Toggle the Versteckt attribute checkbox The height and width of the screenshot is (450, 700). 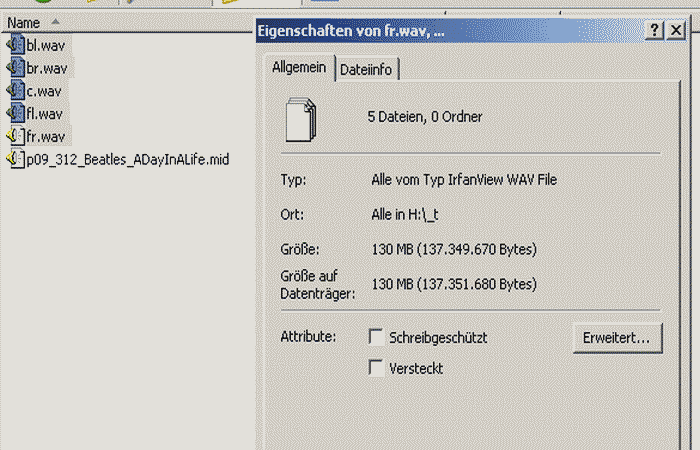(x=376, y=368)
